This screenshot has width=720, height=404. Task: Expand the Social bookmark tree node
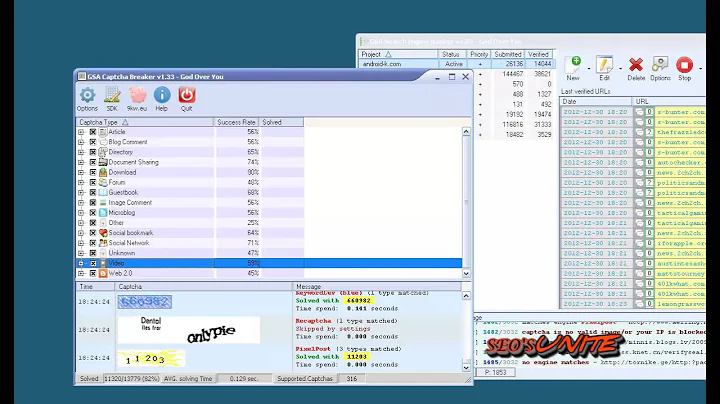[x=81, y=233]
